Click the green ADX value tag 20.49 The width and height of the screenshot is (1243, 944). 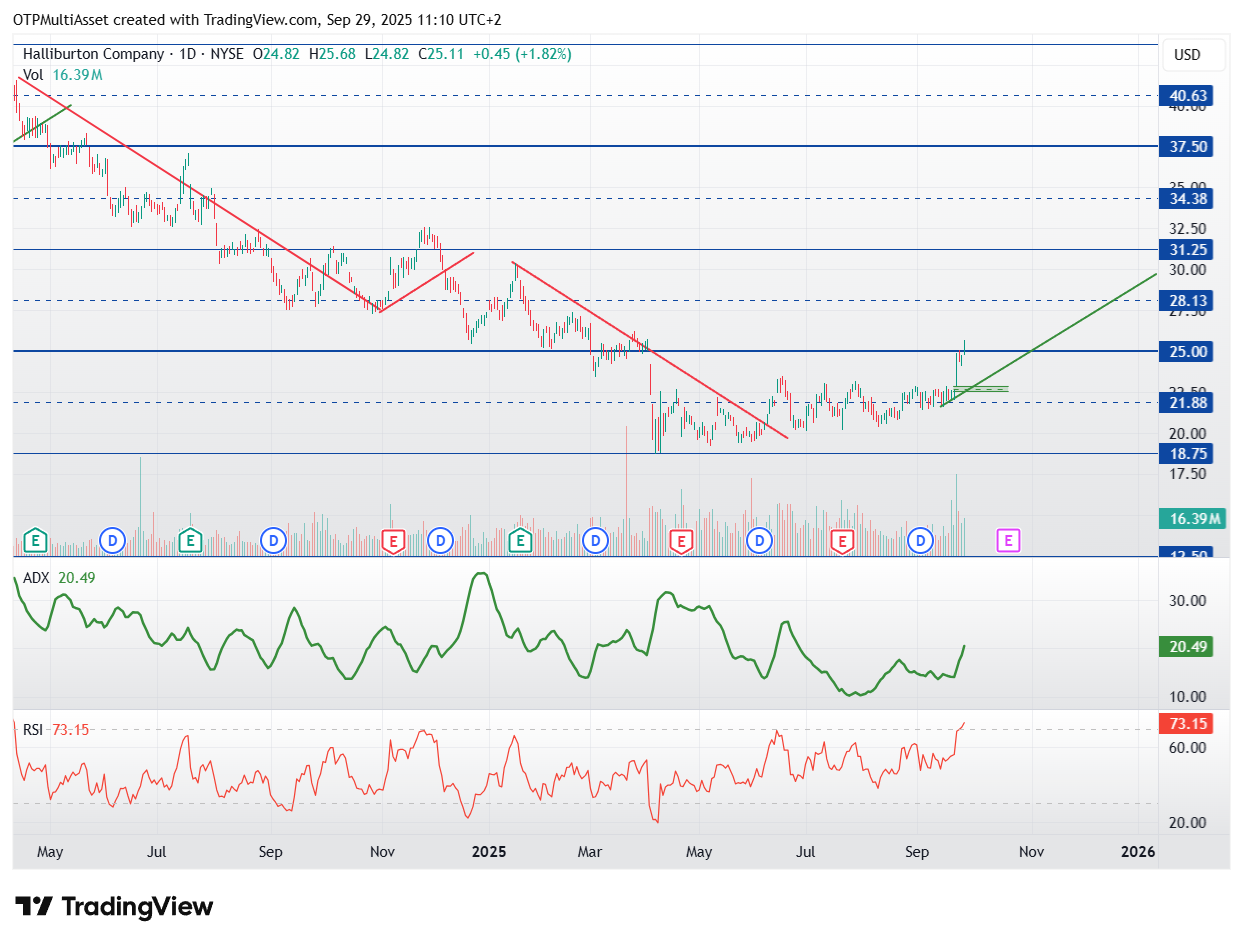1190,647
